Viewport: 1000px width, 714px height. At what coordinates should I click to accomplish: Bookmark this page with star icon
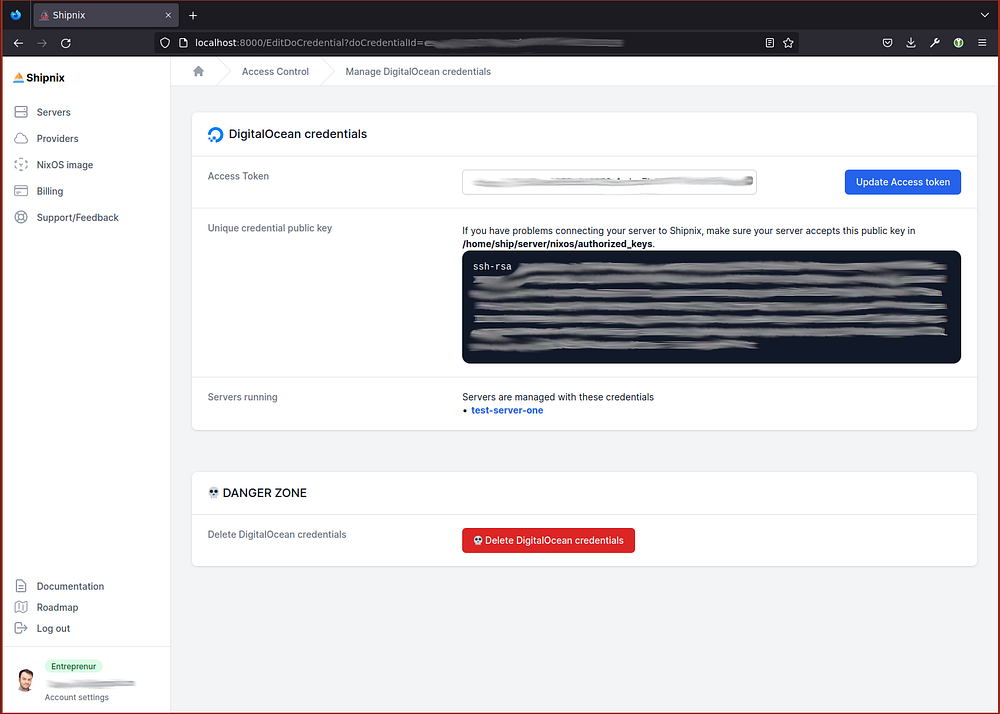pos(788,43)
